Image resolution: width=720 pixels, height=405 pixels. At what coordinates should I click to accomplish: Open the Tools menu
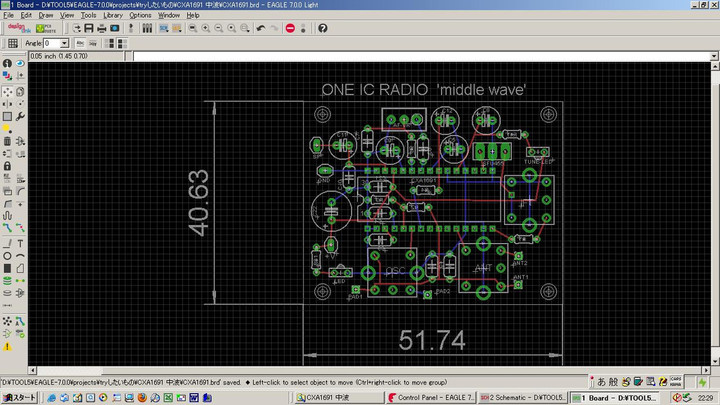point(89,16)
